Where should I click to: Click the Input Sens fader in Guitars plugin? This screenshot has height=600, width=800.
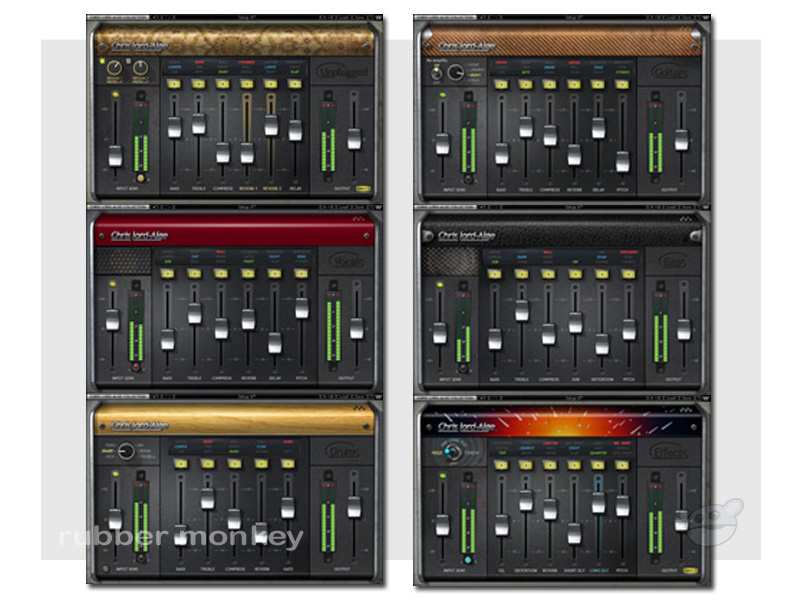[x=442, y=144]
